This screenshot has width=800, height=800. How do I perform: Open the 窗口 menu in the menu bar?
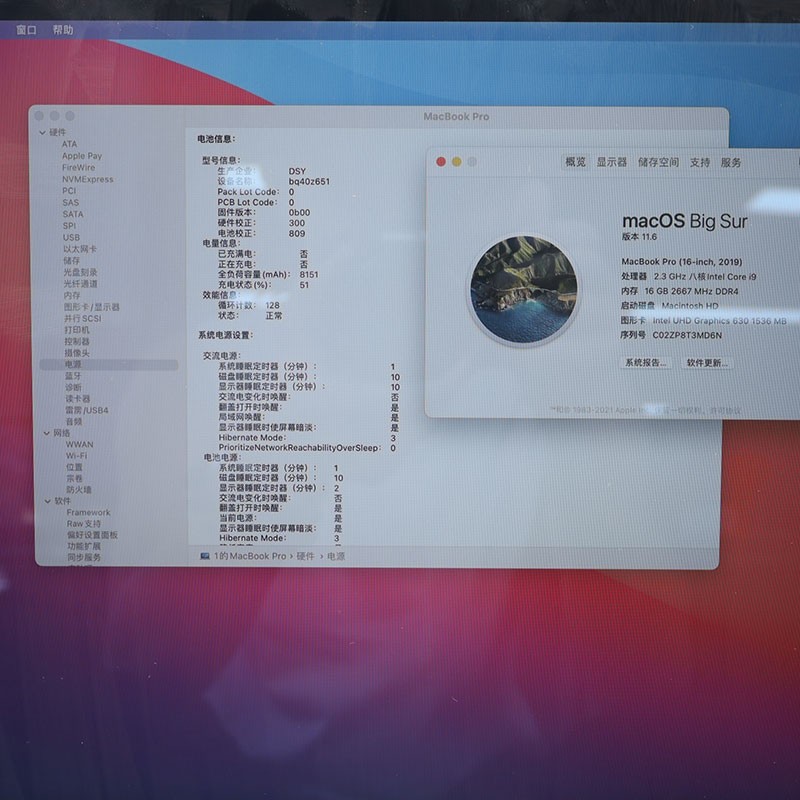point(27,30)
